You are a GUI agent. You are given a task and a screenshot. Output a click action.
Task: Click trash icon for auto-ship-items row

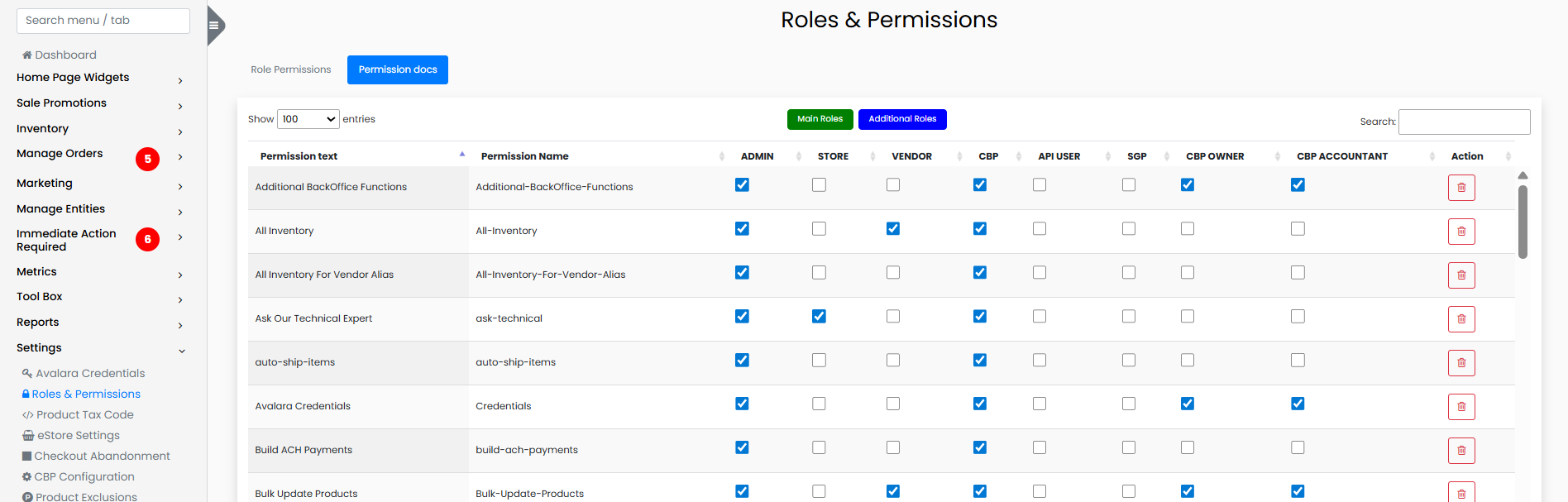coord(1460,363)
